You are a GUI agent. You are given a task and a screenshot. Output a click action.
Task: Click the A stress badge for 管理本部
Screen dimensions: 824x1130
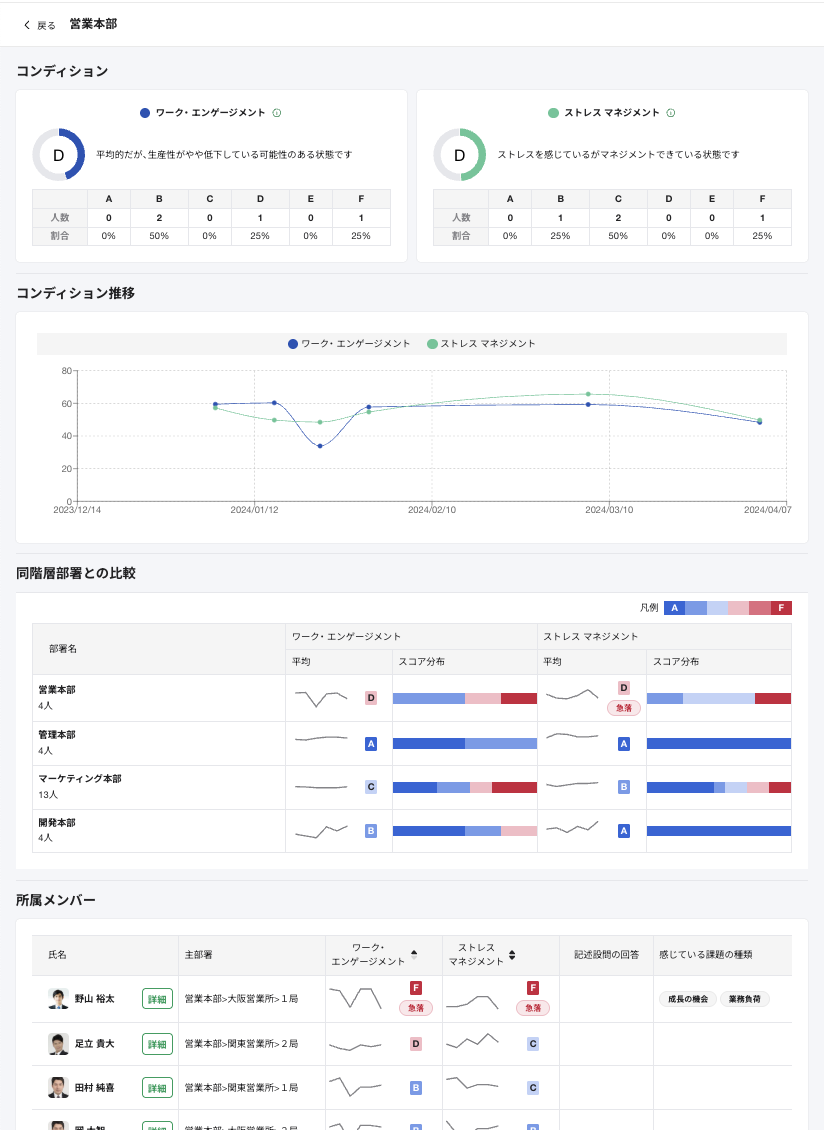click(x=624, y=744)
